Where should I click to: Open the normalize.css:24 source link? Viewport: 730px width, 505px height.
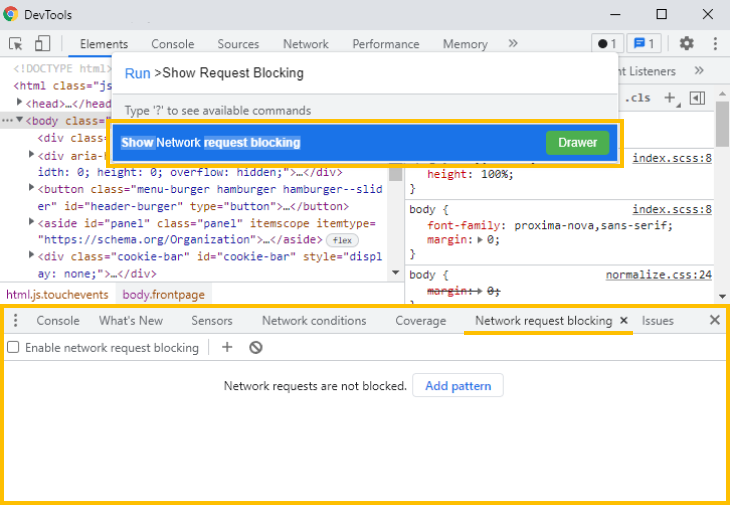pos(658,275)
